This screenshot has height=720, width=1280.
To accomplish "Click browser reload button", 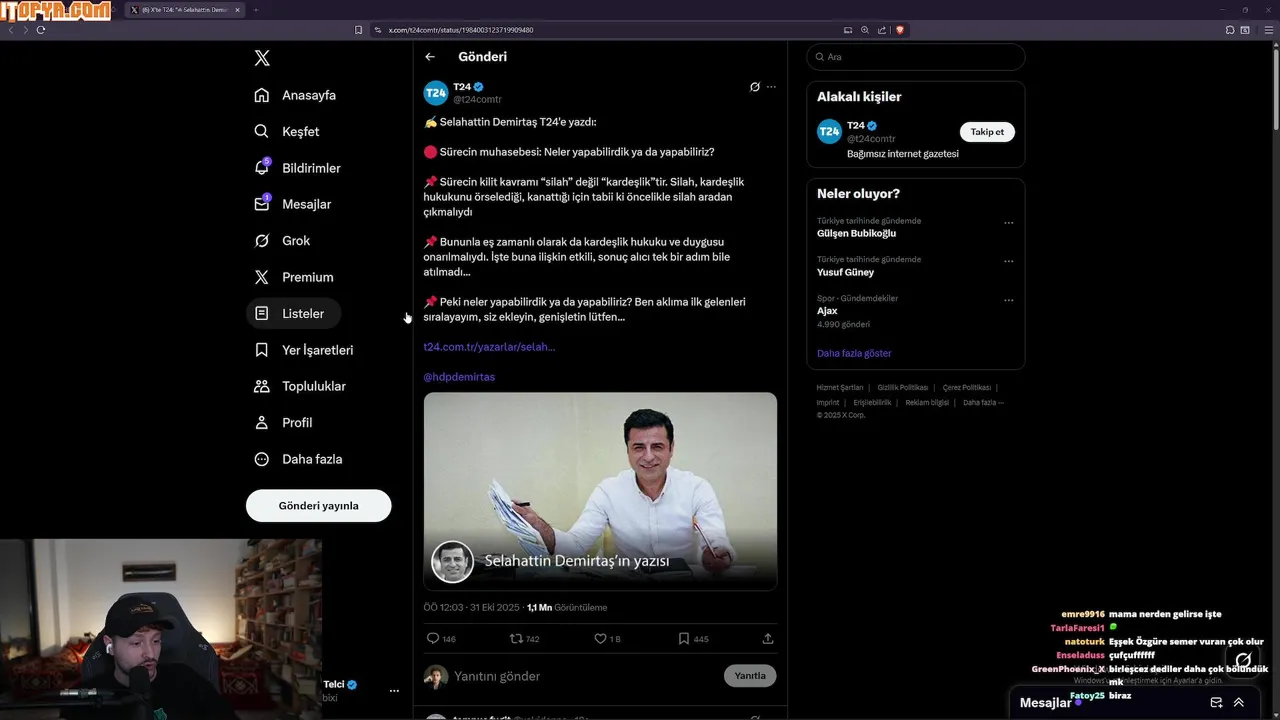I will coord(40,30).
